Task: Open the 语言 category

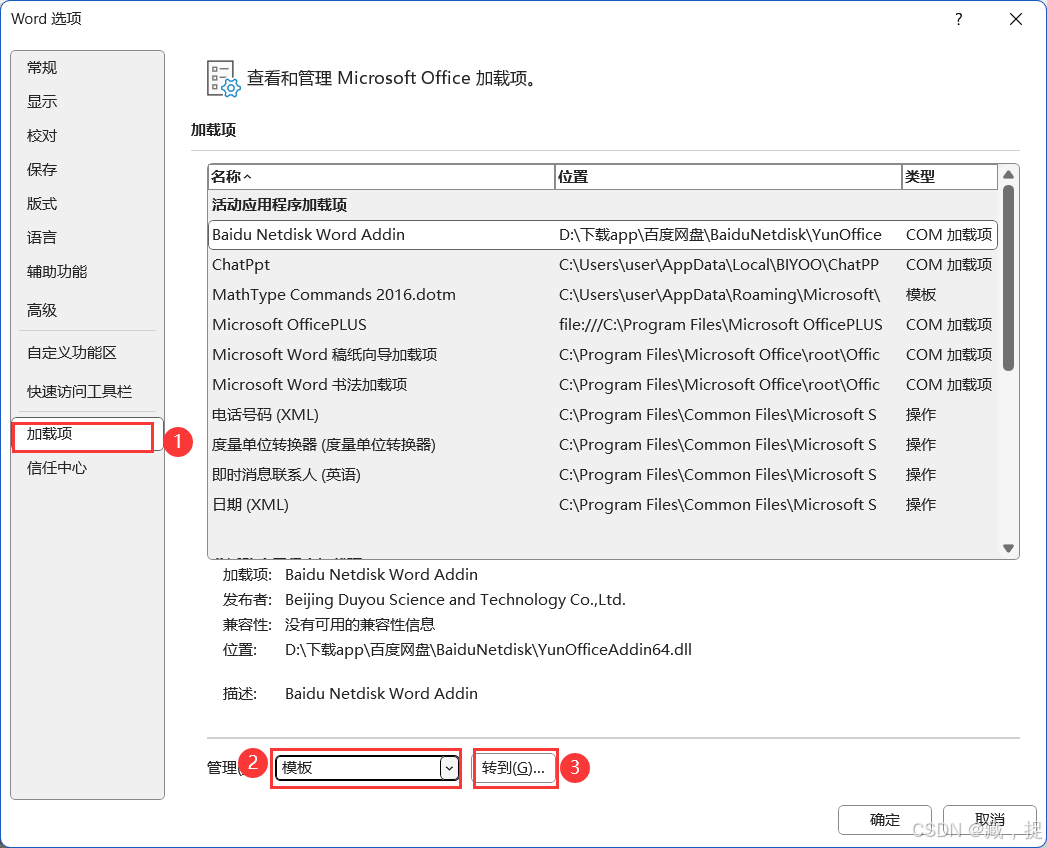Action: 87,238
